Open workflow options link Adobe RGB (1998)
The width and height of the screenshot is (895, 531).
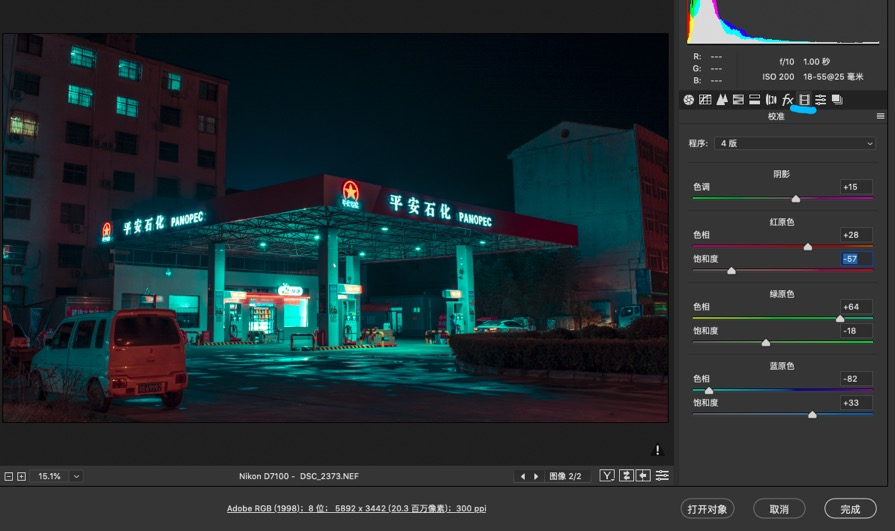coord(357,508)
